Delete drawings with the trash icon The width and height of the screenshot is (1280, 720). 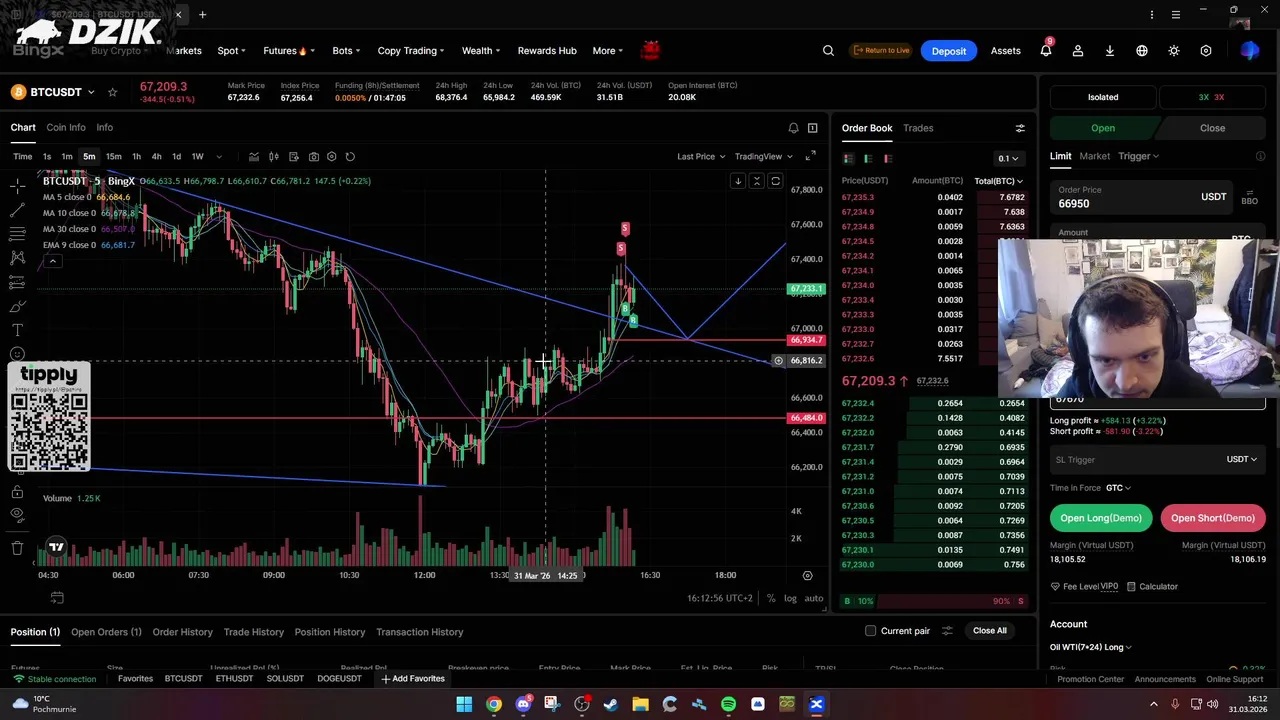[x=17, y=548]
